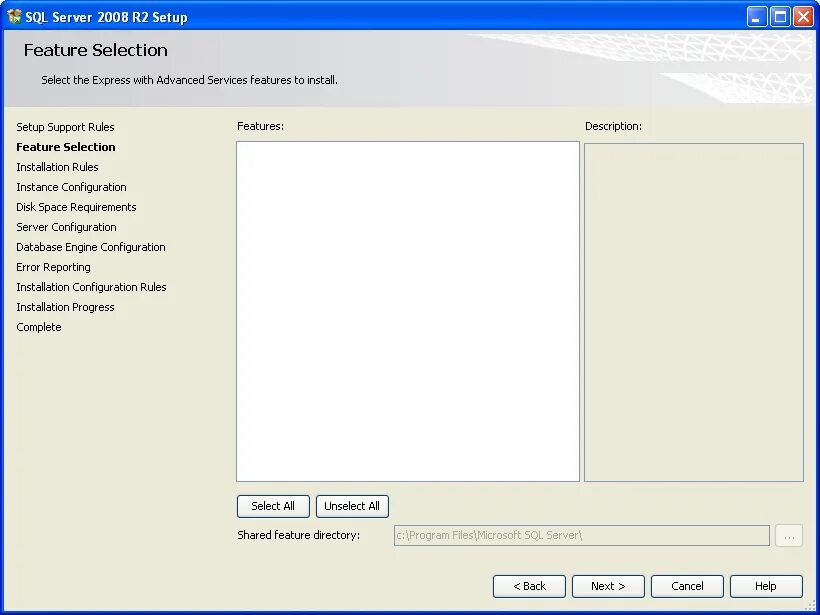This screenshot has height=615, width=820.
Task: Go to the previous step with Back
Action: tap(529, 586)
